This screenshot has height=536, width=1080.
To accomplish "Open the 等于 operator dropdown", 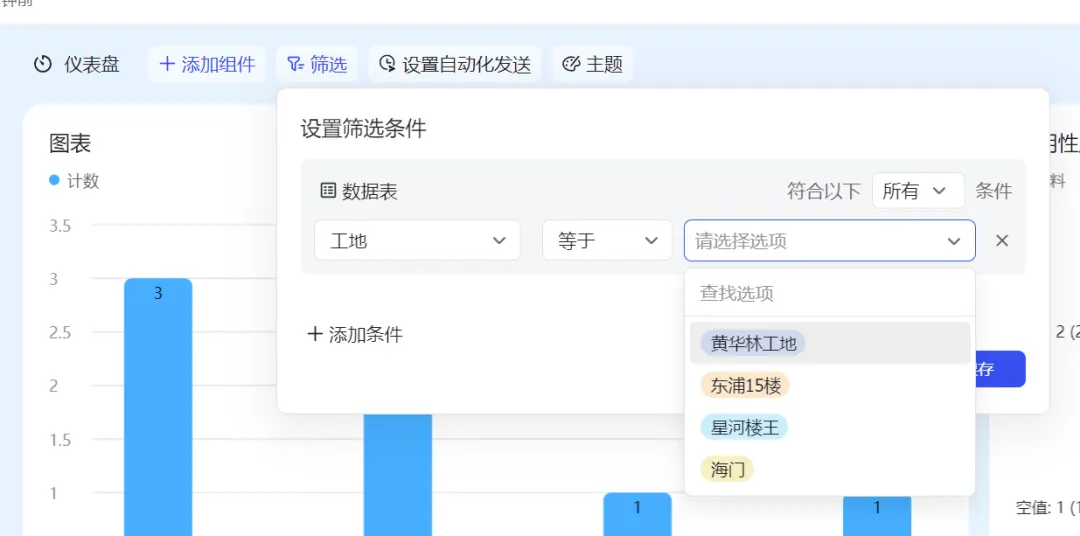I will tap(607, 240).
